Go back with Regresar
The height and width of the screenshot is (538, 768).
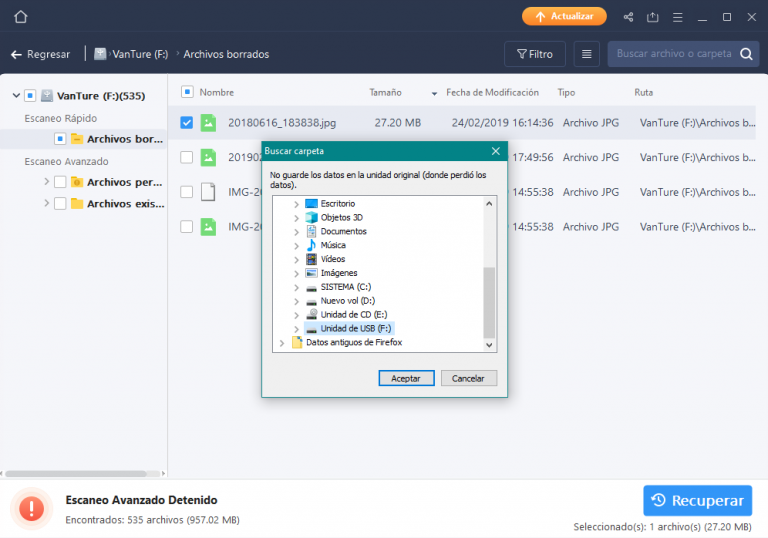pos(40,54)
